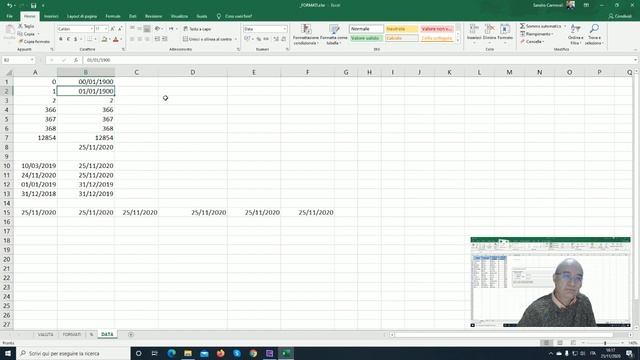This screenshot has width=640, height=360.
Task: Open the File menu tab
Action: pos(9,16)
